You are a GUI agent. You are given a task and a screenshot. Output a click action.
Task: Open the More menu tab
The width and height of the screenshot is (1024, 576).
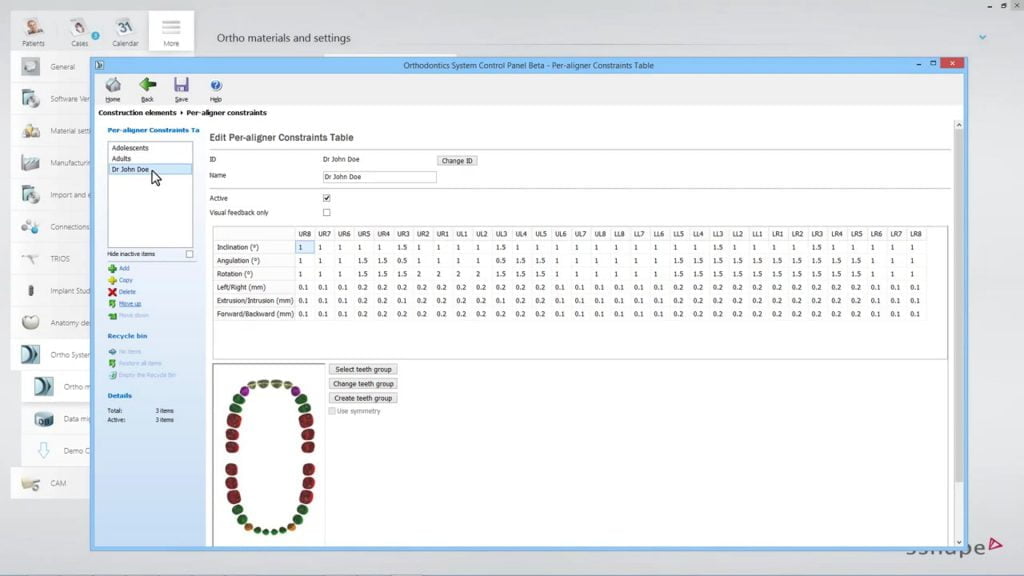[171, 30]
